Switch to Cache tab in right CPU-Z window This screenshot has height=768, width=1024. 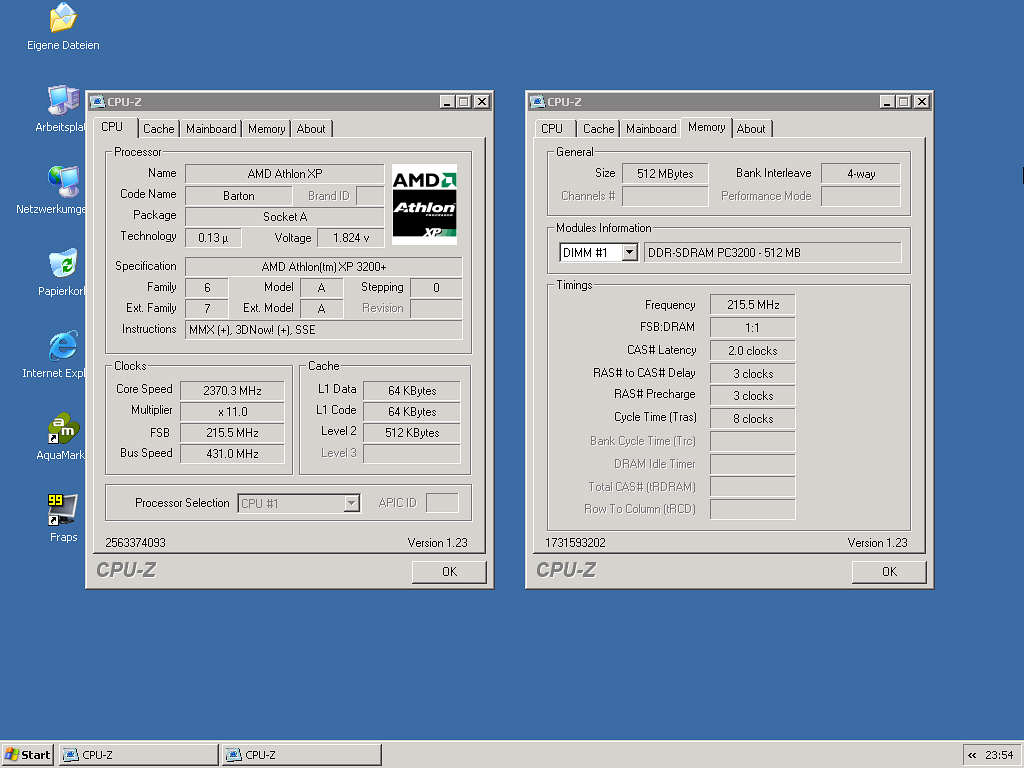point(599,129)
